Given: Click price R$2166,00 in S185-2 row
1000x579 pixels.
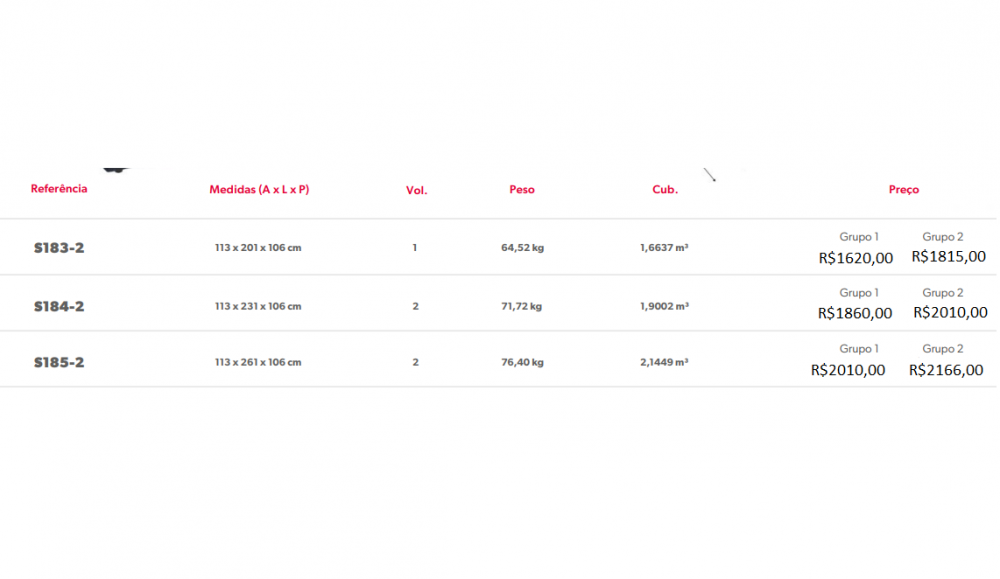Looking at the screenshot, I should click(x=946, y=370).
